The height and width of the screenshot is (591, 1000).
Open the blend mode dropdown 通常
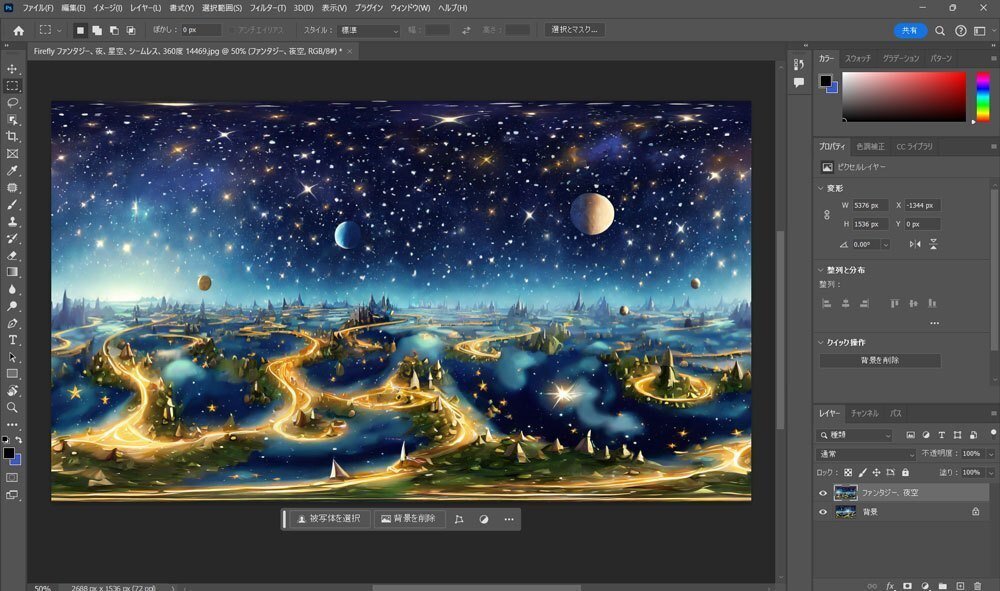866,454
